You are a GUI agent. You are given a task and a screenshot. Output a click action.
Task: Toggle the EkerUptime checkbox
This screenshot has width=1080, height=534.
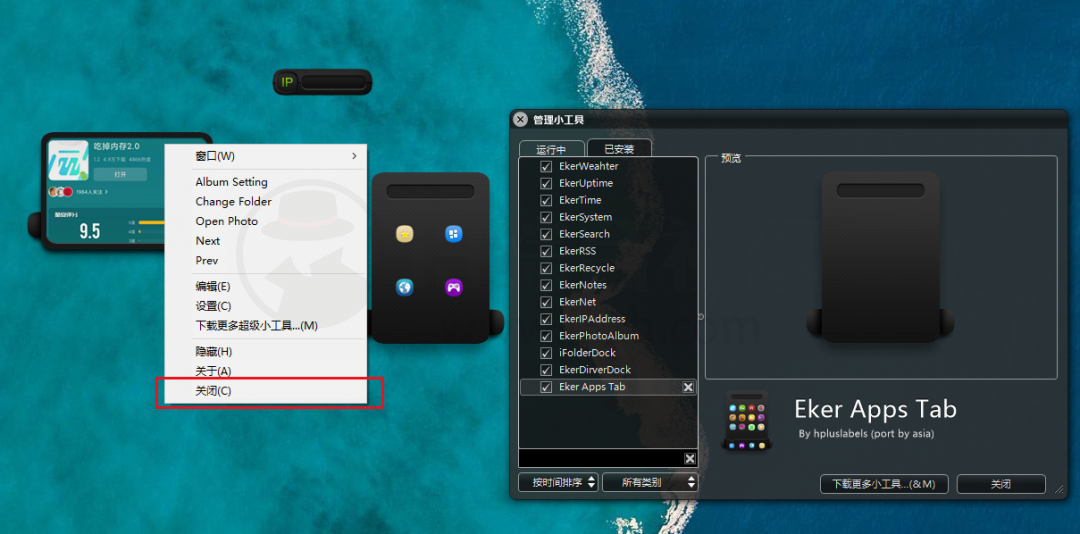pos(546,183)
